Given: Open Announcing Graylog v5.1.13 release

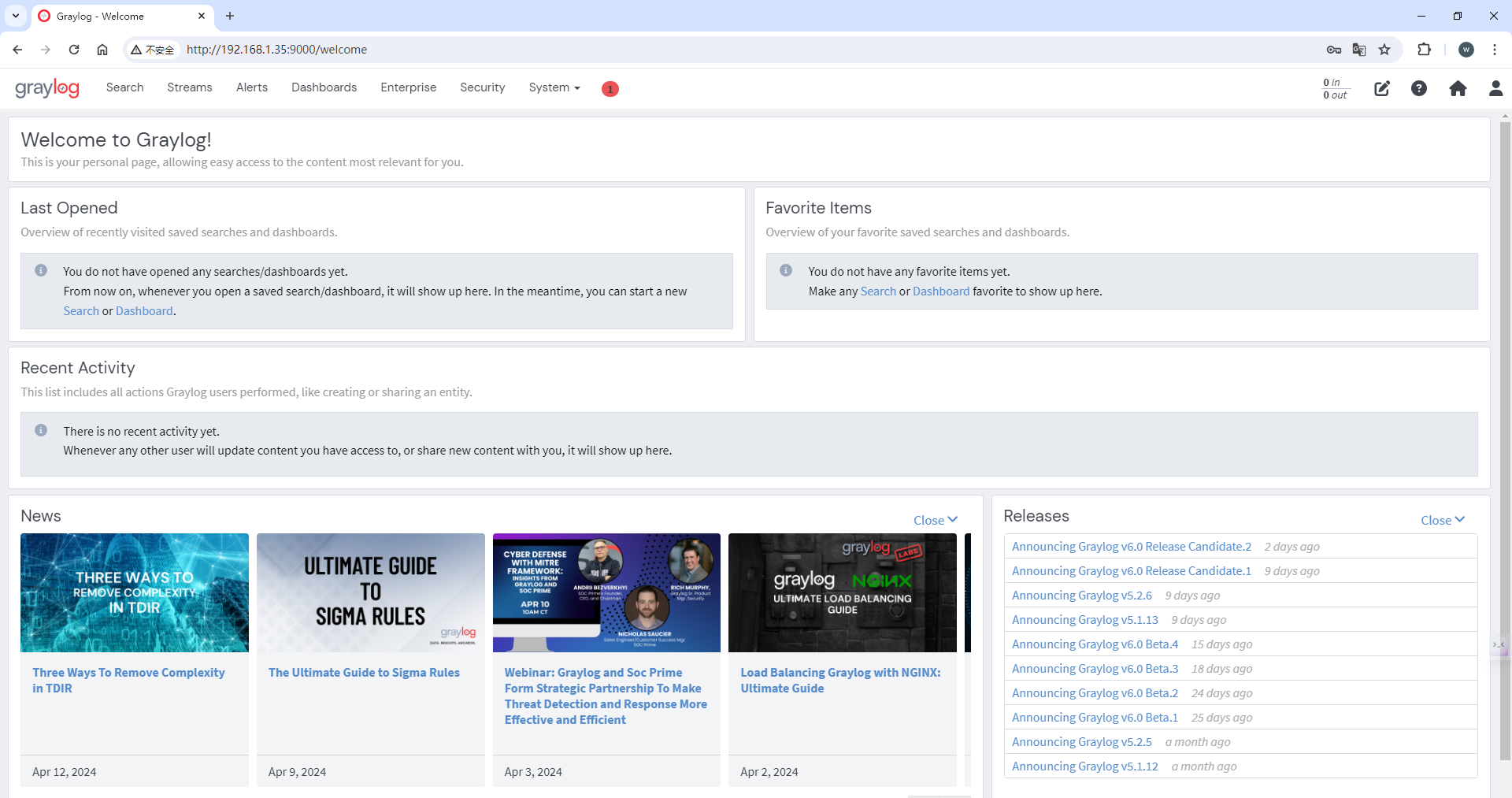Looking at the screenshot, I should click(1085, 620).
